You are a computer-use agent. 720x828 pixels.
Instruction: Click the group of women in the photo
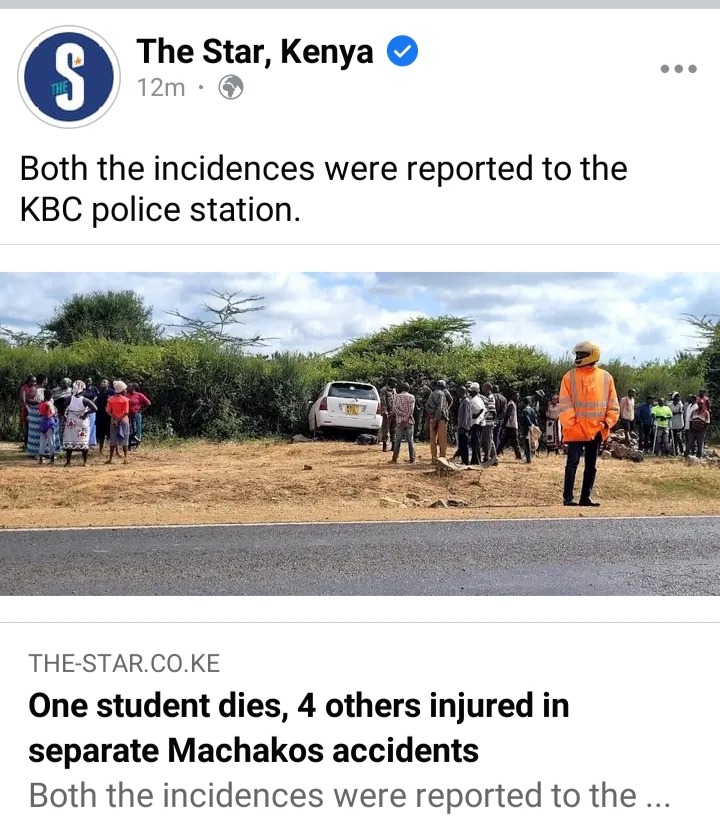(85, 420)
